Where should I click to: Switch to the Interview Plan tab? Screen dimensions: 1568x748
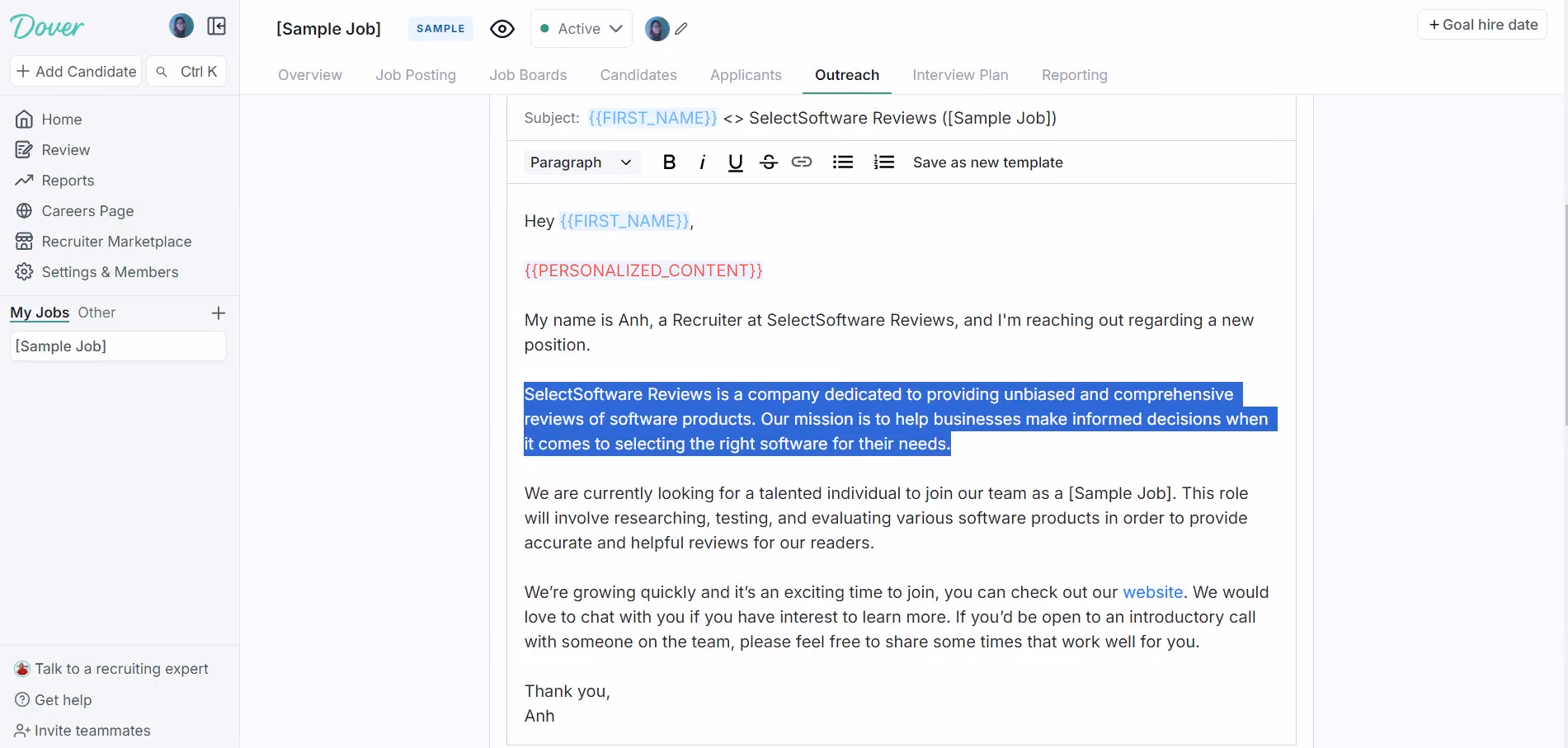click(960, 75)
